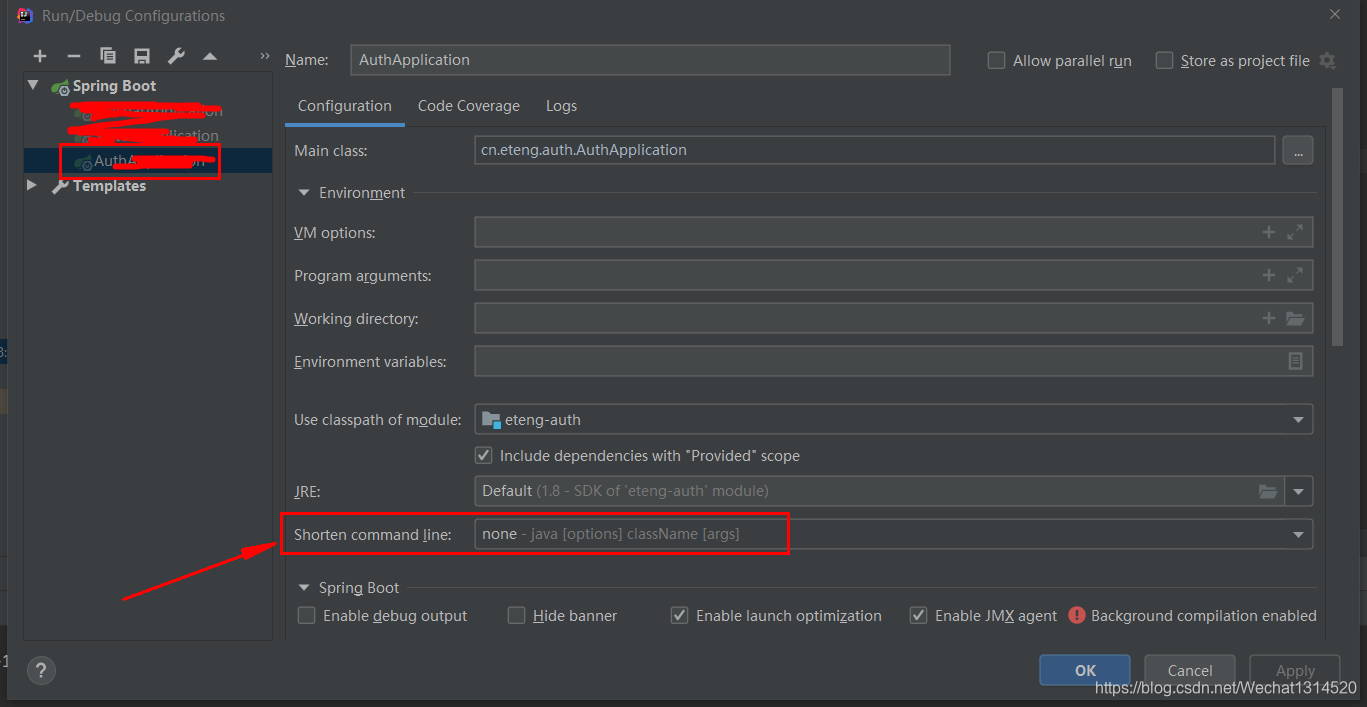Copy the AuthApplication configuration

(x=106, y=56)
